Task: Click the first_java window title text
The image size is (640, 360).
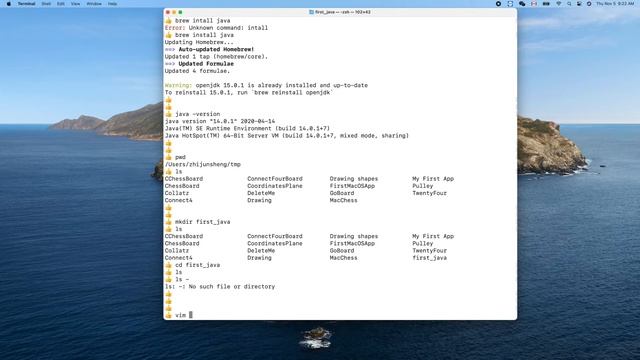Action: pos(343,12)
